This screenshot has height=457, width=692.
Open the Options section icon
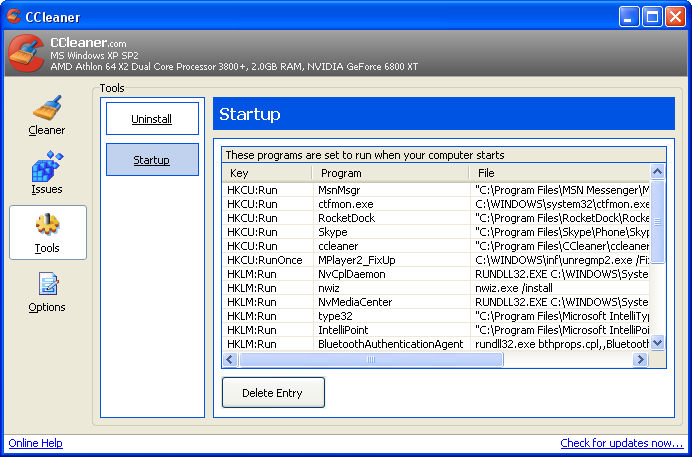[x=47, y=284]
